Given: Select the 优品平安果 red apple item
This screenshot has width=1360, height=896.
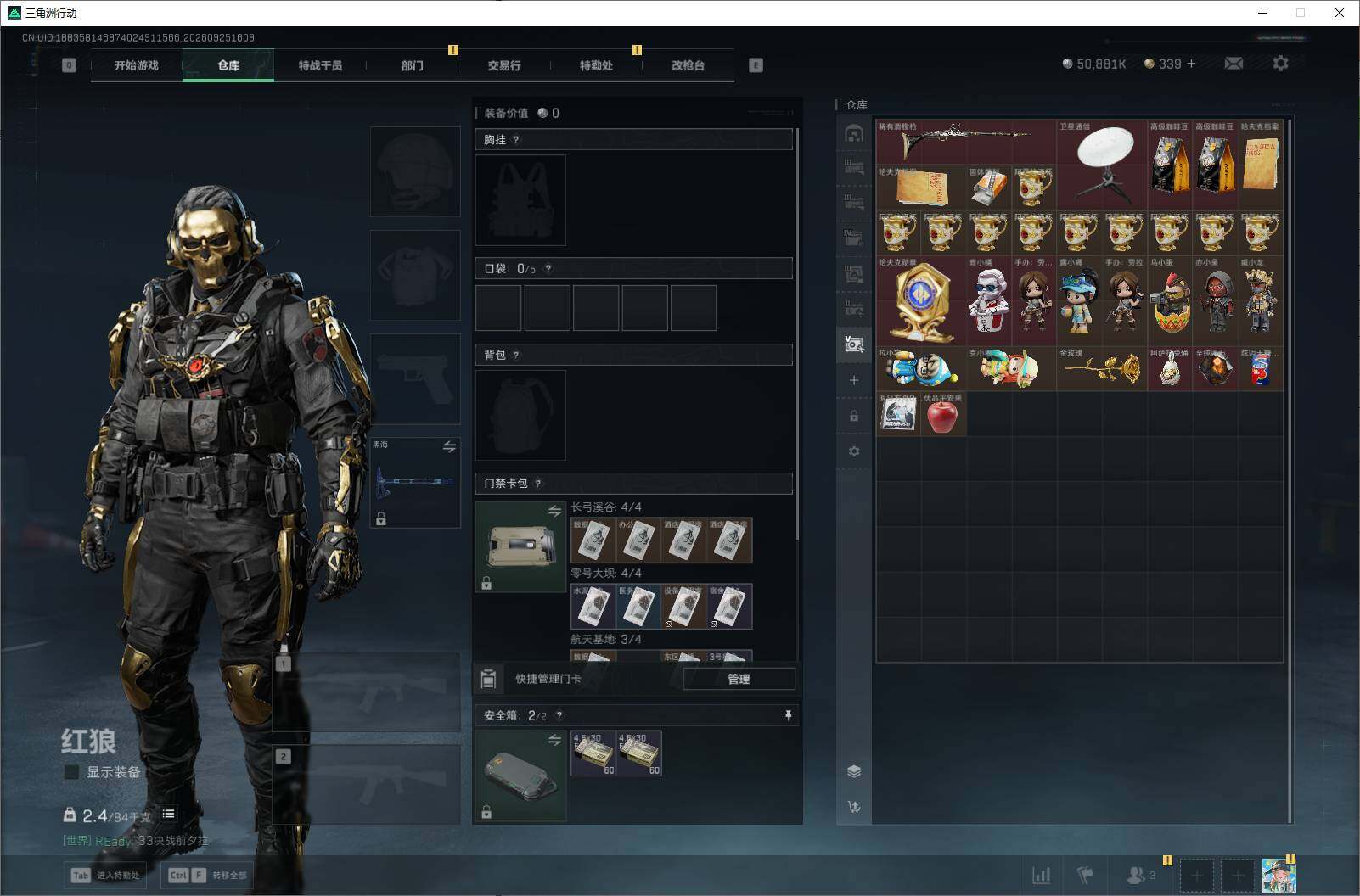Looking at the screenshot, I should click(x=944, y=414).
